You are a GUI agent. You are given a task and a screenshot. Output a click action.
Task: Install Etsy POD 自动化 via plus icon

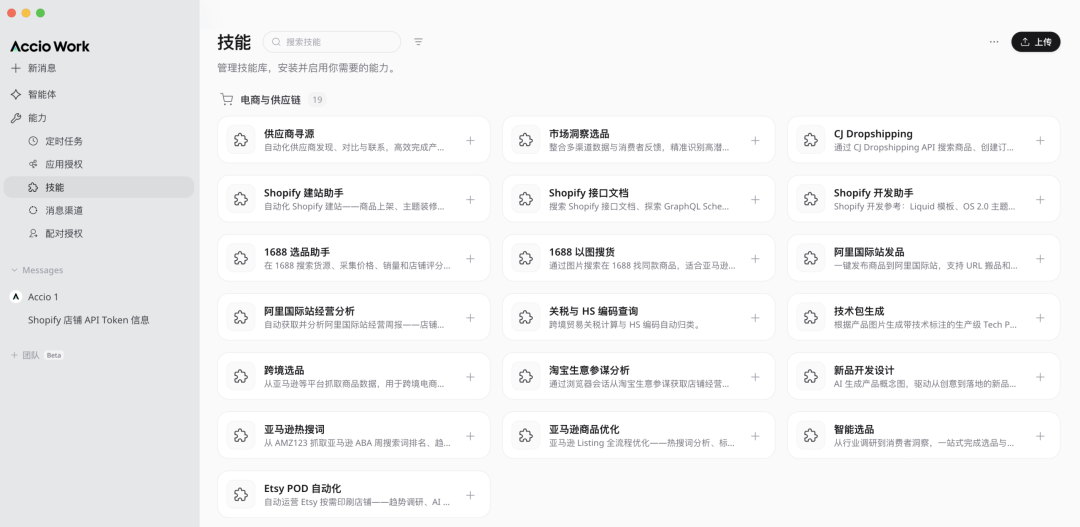click(x=470, y=495)
